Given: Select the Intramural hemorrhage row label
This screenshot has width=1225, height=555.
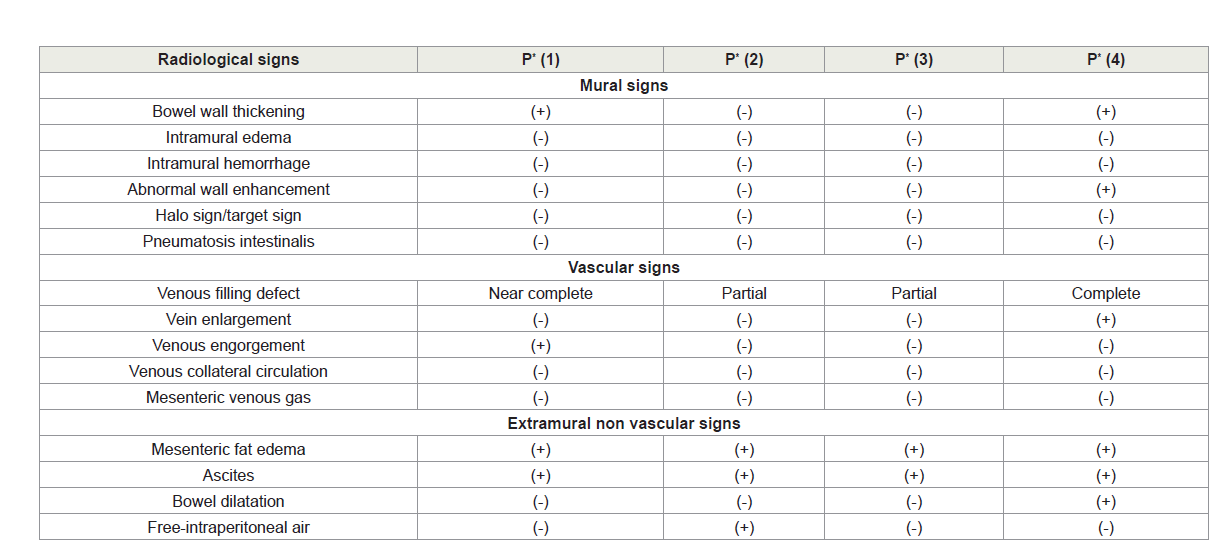Looking at the screenshot, I should (228, 163).
